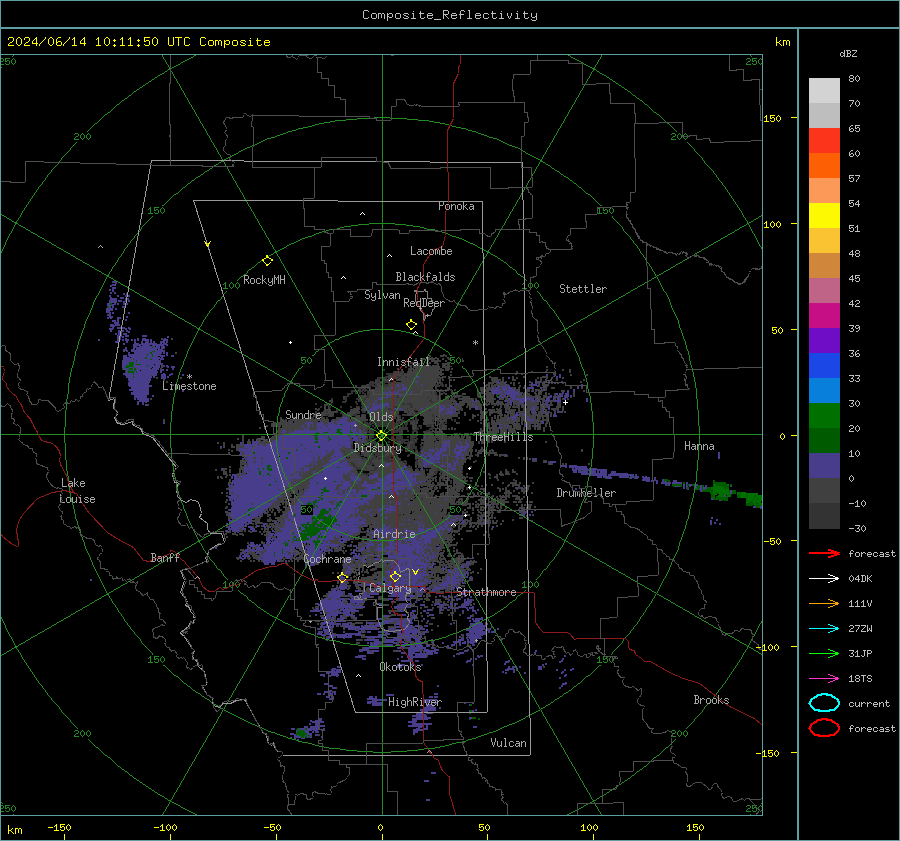Click the 150 tick on right axis
This screenshot has height=841, width=900.
772,118
